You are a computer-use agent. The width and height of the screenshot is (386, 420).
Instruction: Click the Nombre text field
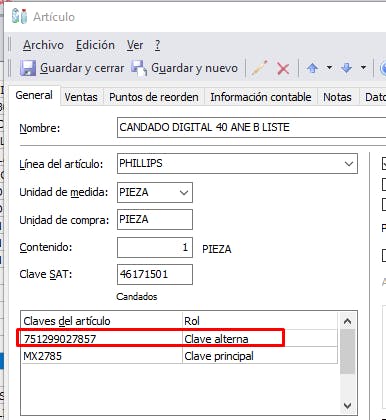click(251, 127)
